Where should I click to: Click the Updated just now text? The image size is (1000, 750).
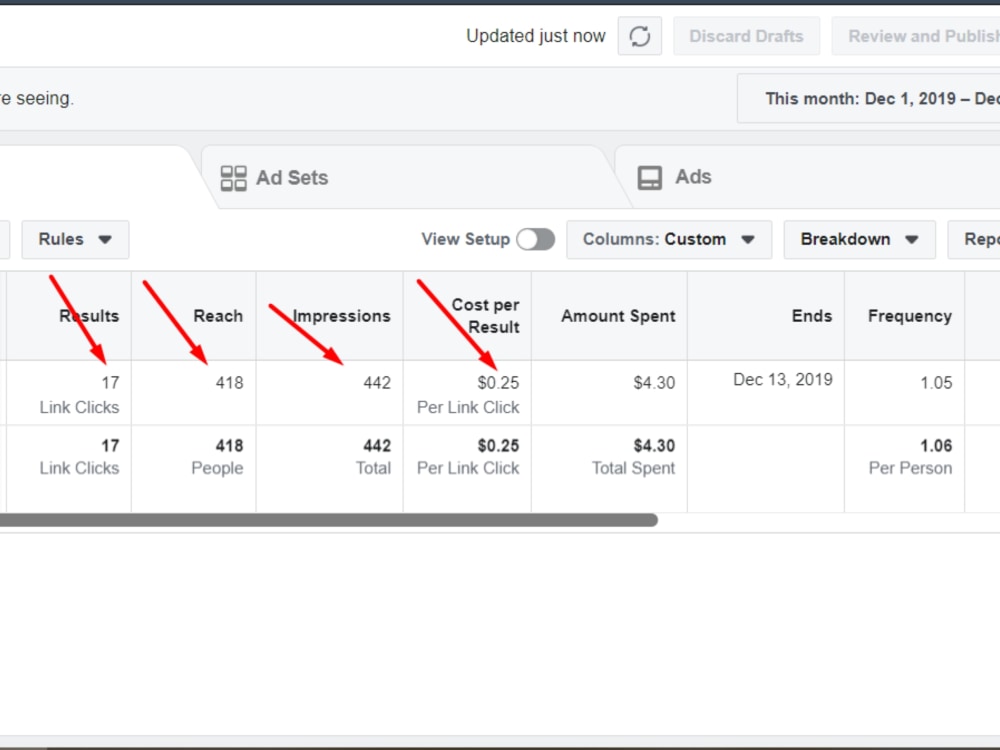536,36
